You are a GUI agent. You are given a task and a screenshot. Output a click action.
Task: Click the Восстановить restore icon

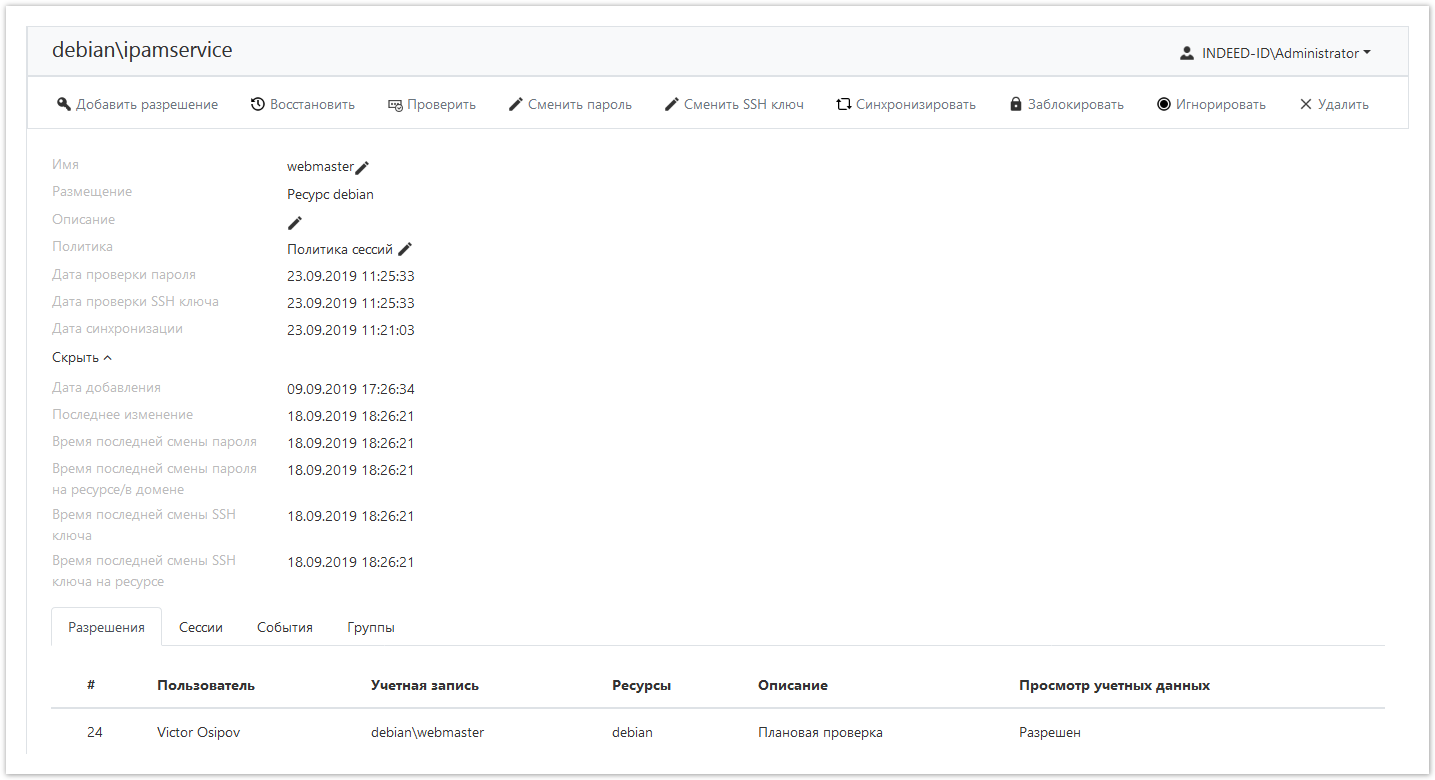pos(260,103)
